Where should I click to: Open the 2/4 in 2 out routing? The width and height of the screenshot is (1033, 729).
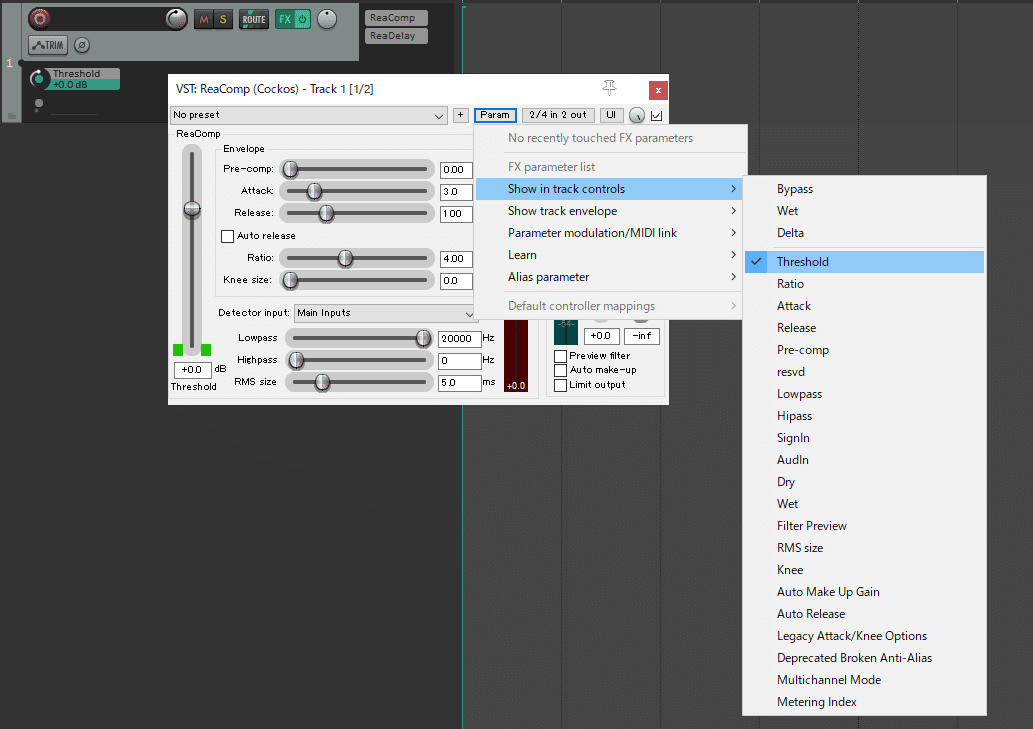[558, 115]
